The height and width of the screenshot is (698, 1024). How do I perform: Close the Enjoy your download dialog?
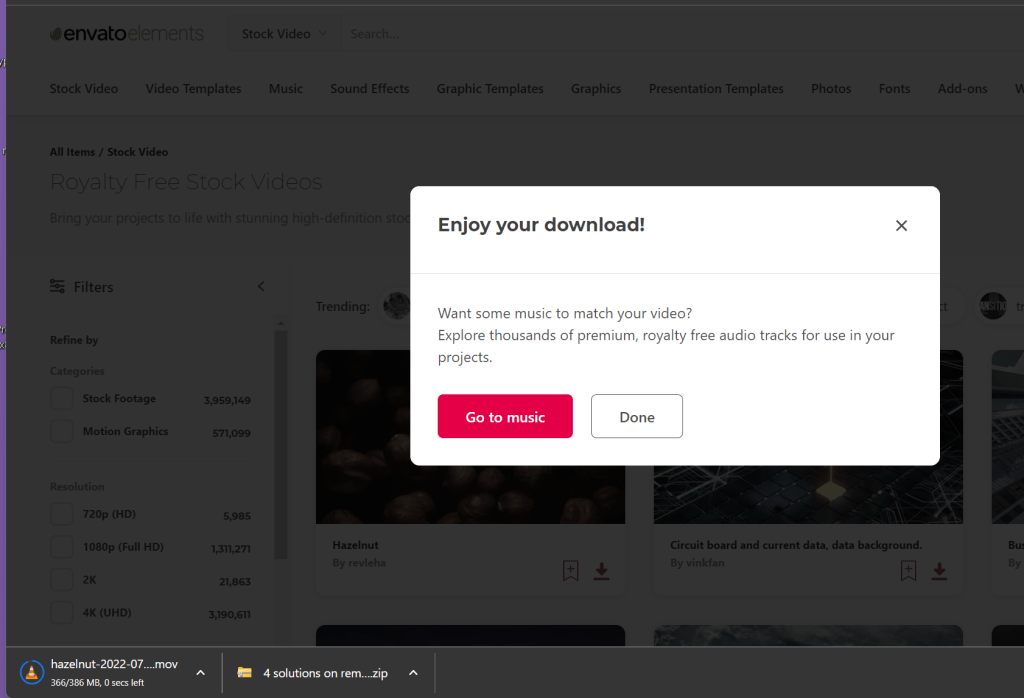(x=901, y=225)
